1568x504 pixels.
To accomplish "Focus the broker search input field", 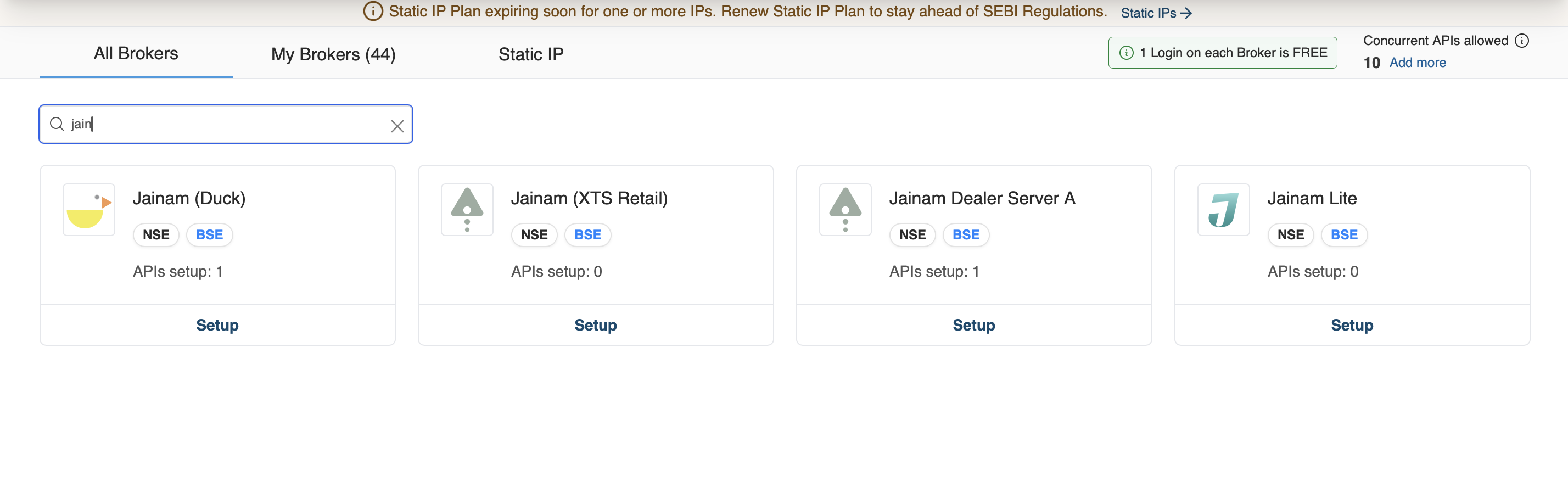I will [x=231, y=124].
